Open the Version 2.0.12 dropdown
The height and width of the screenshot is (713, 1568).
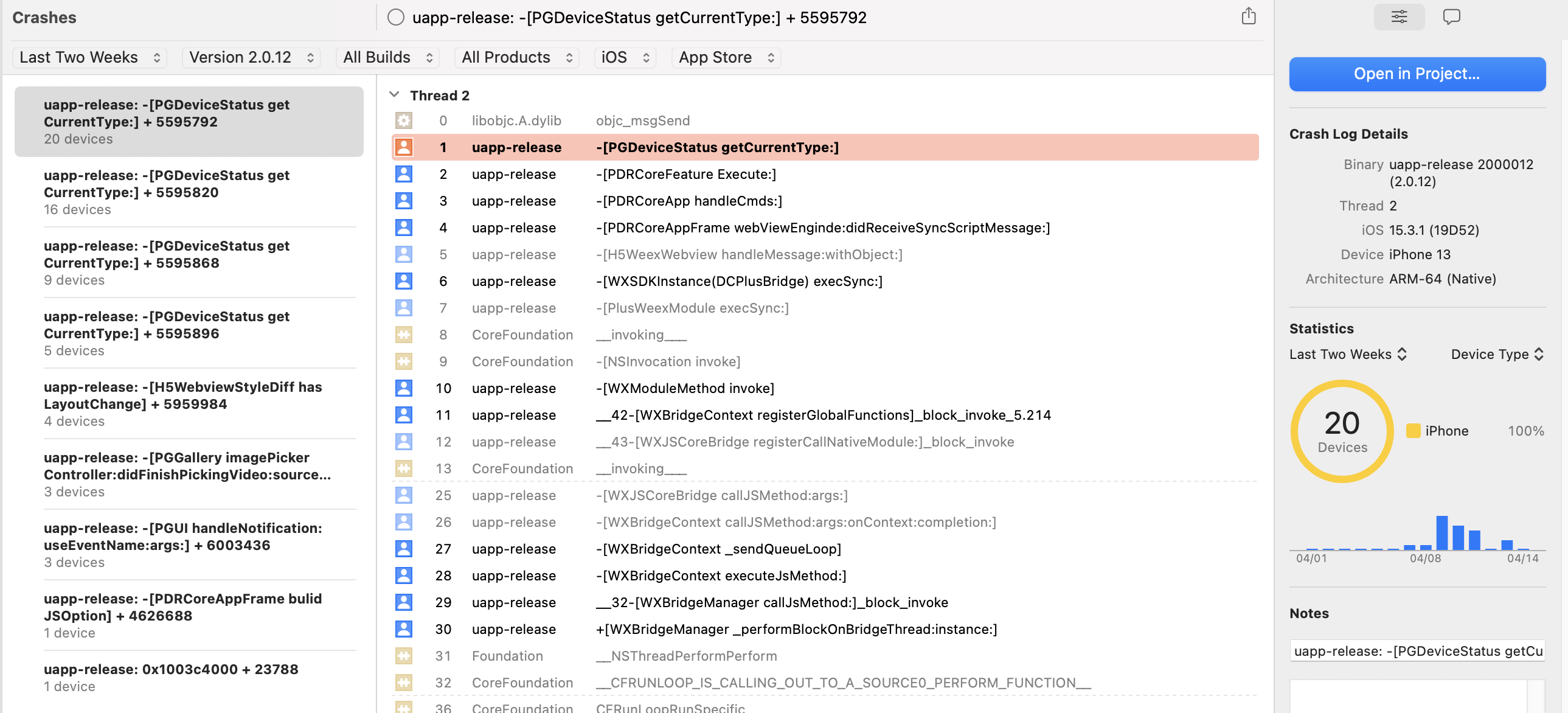point(251,57)
